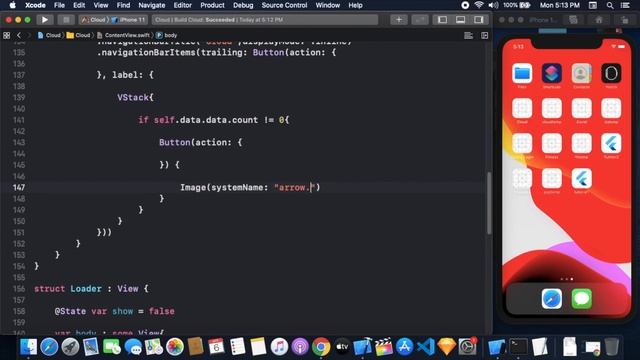
Task: Click 'if self.data.data.count != 0{' line
Action: click(213, 120)
